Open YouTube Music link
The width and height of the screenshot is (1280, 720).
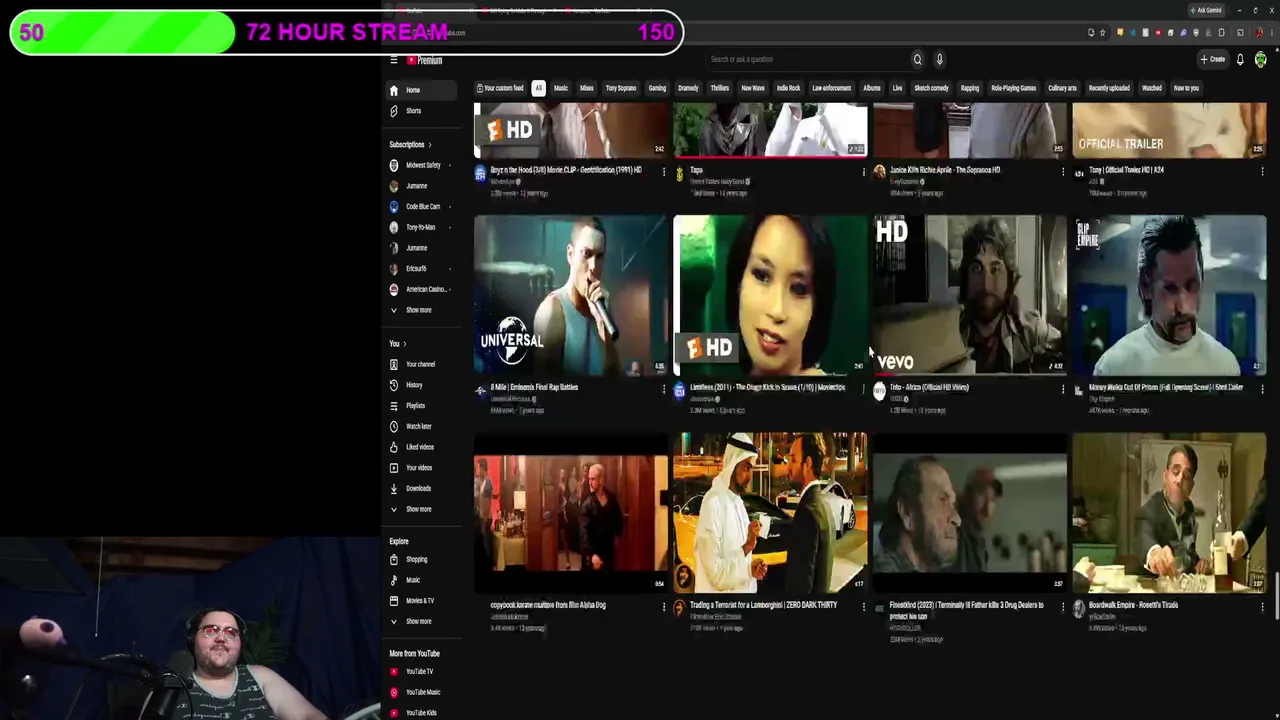click(420, 692)
